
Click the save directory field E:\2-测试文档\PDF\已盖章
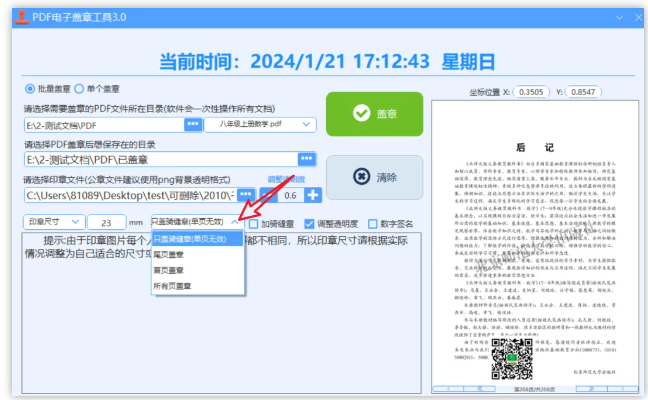pyautogui.click(x=161, y=160)
